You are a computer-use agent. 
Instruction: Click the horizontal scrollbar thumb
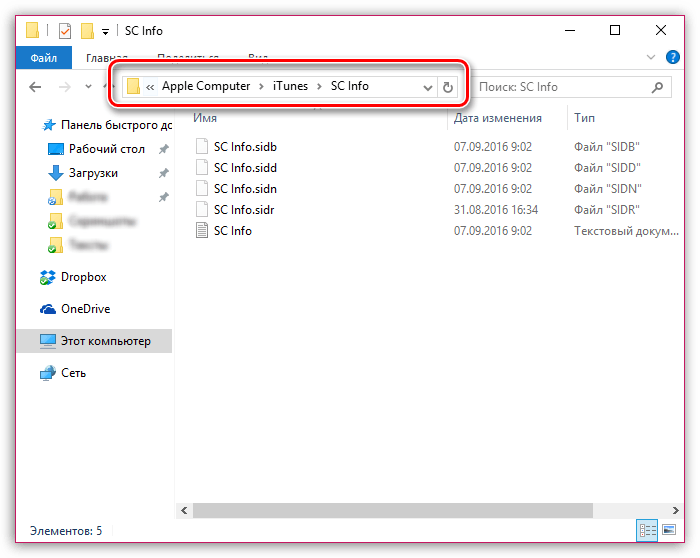click(392, 510)
